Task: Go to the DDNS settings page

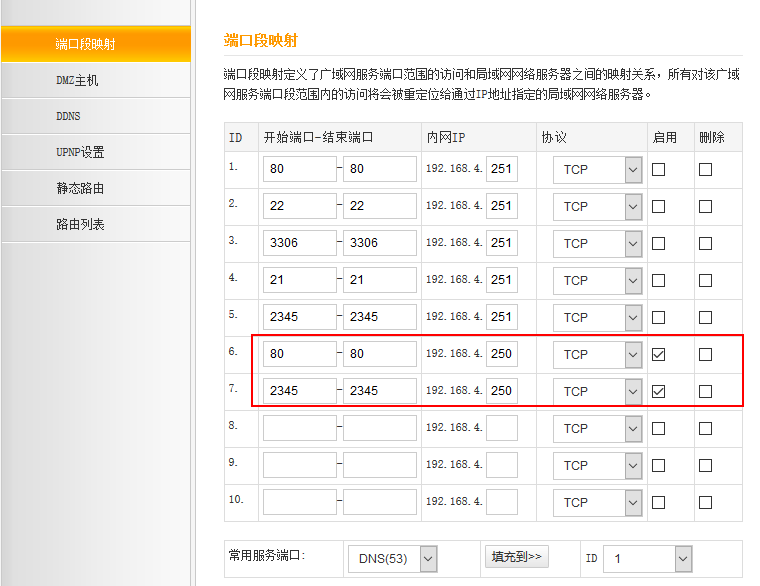Action: pyautogui.click(x=95, y=116)
